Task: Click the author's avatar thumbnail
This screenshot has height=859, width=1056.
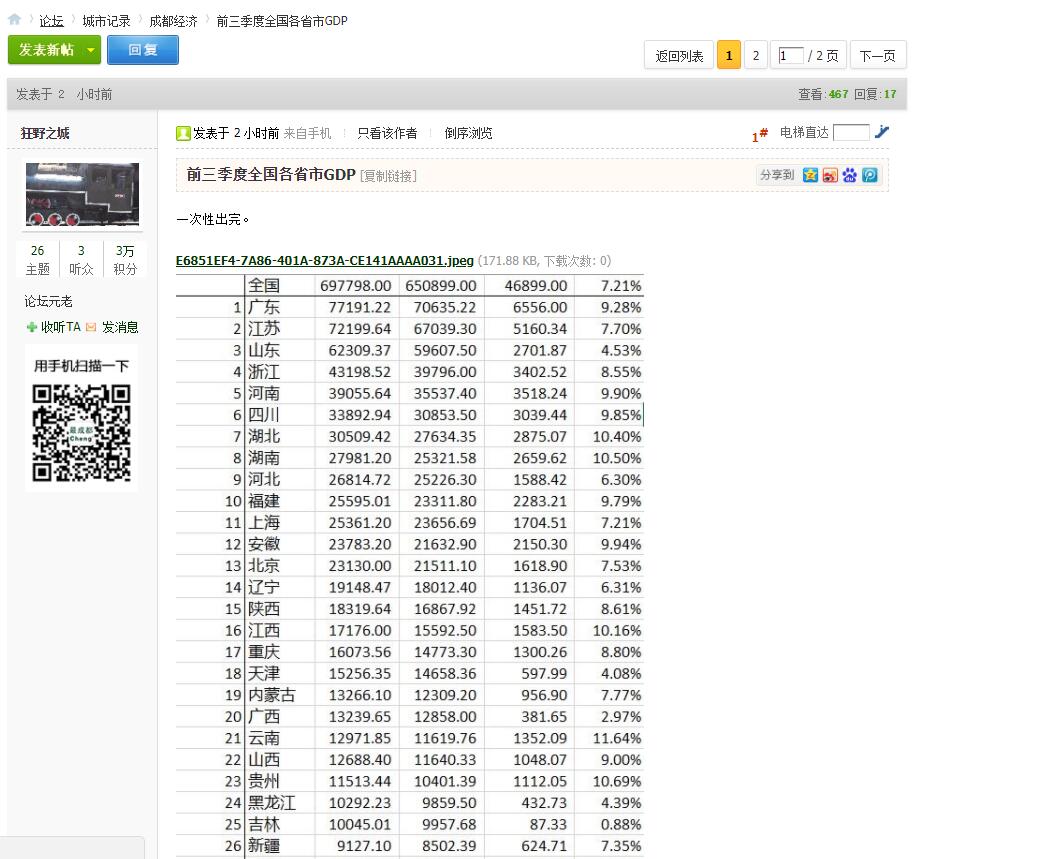Action: click(82, 195)
